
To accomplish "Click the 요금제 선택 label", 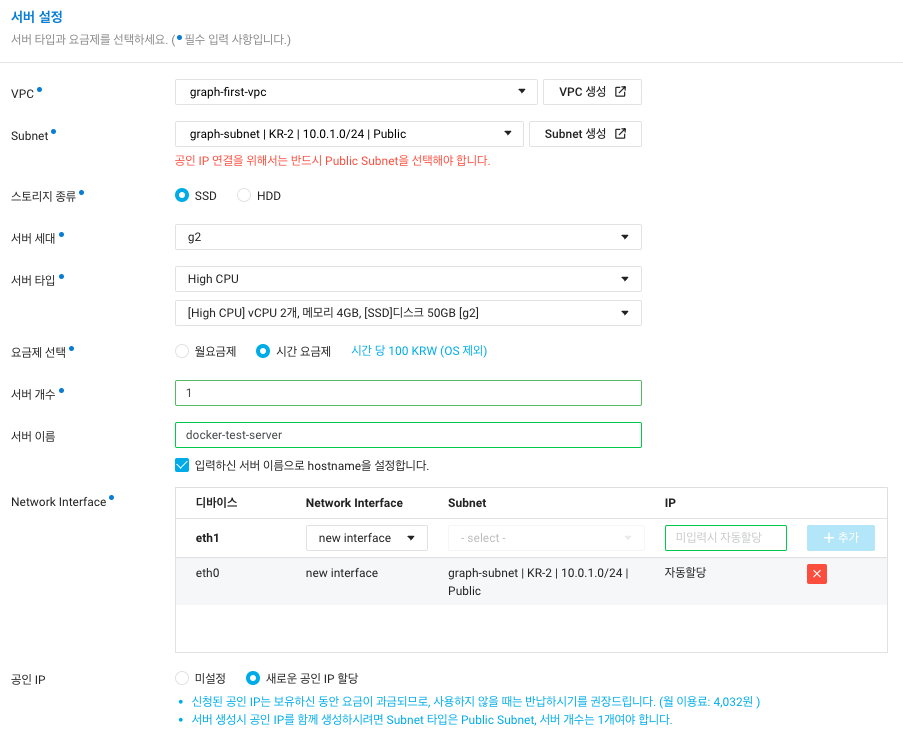I will pos(39,352).
